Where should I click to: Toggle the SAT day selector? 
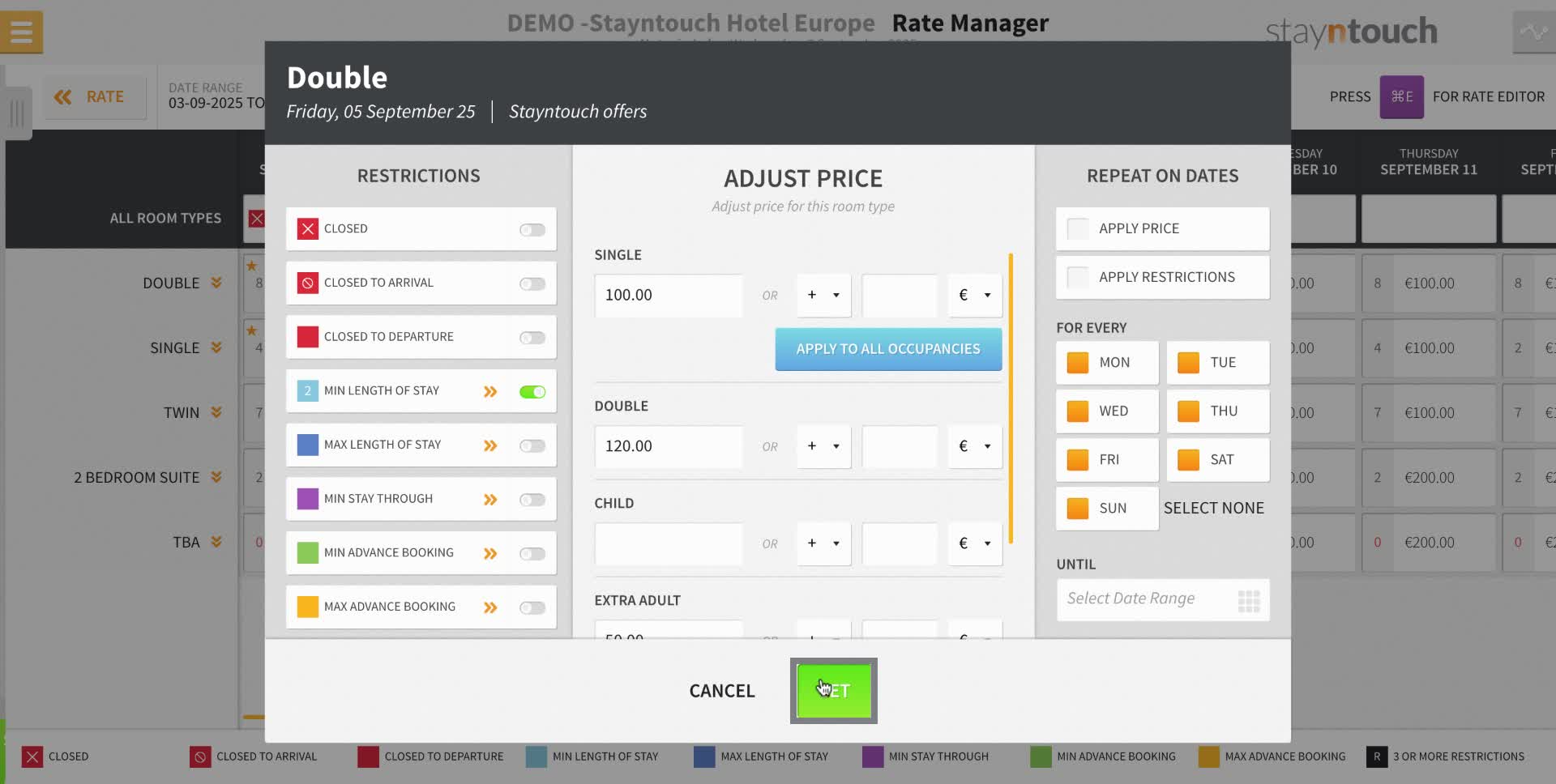point(1218,460)
